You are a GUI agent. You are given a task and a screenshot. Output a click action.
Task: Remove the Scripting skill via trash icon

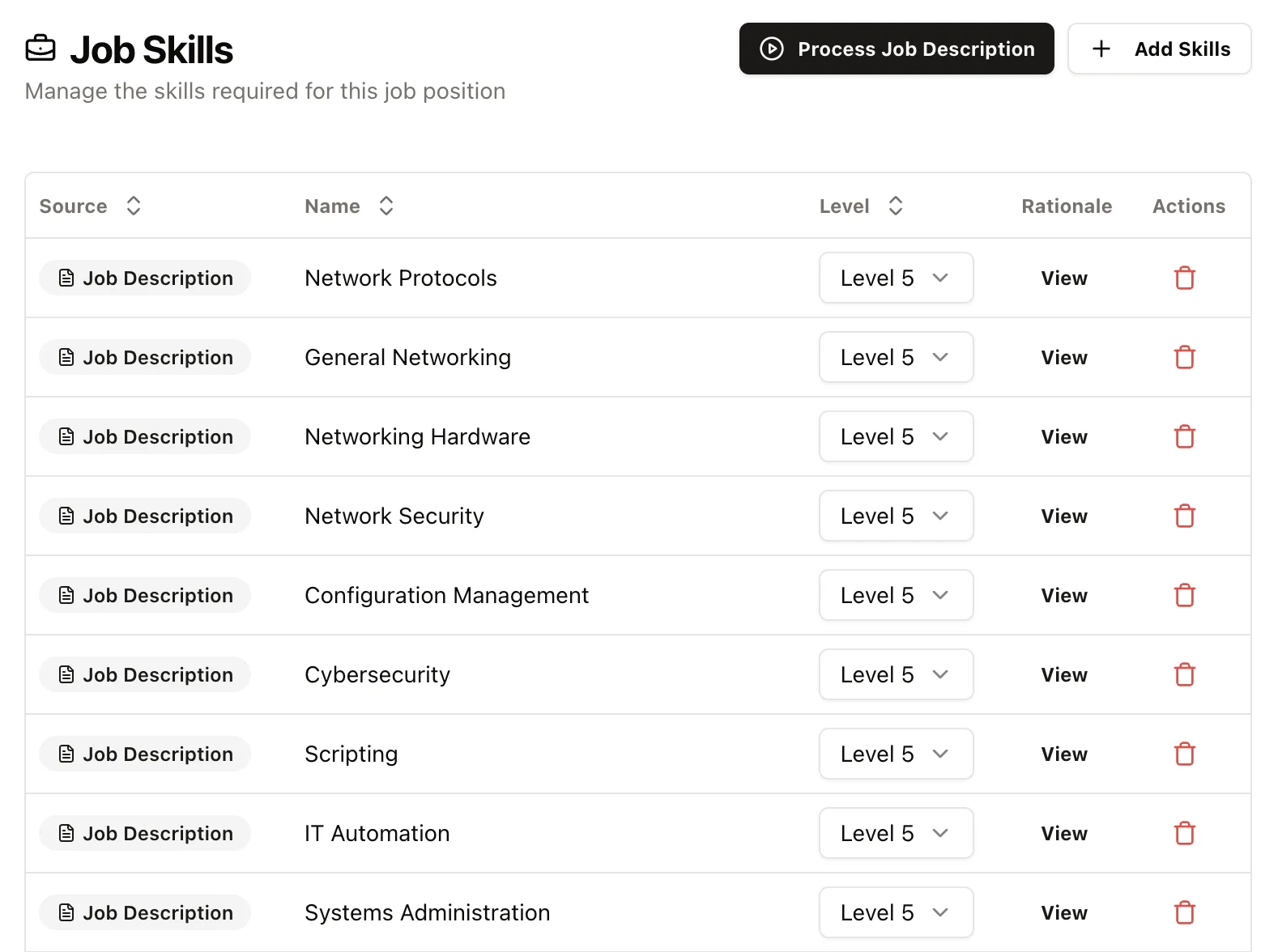(1184, 754)
